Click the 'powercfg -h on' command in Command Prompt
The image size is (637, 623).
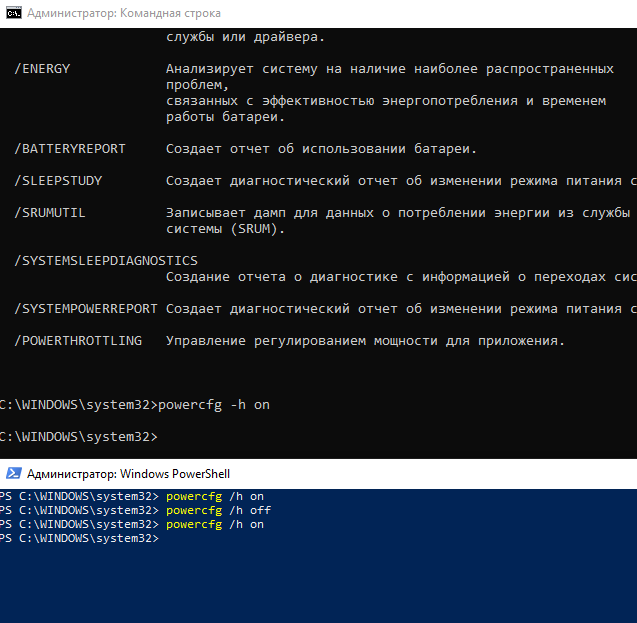(214, 405)
